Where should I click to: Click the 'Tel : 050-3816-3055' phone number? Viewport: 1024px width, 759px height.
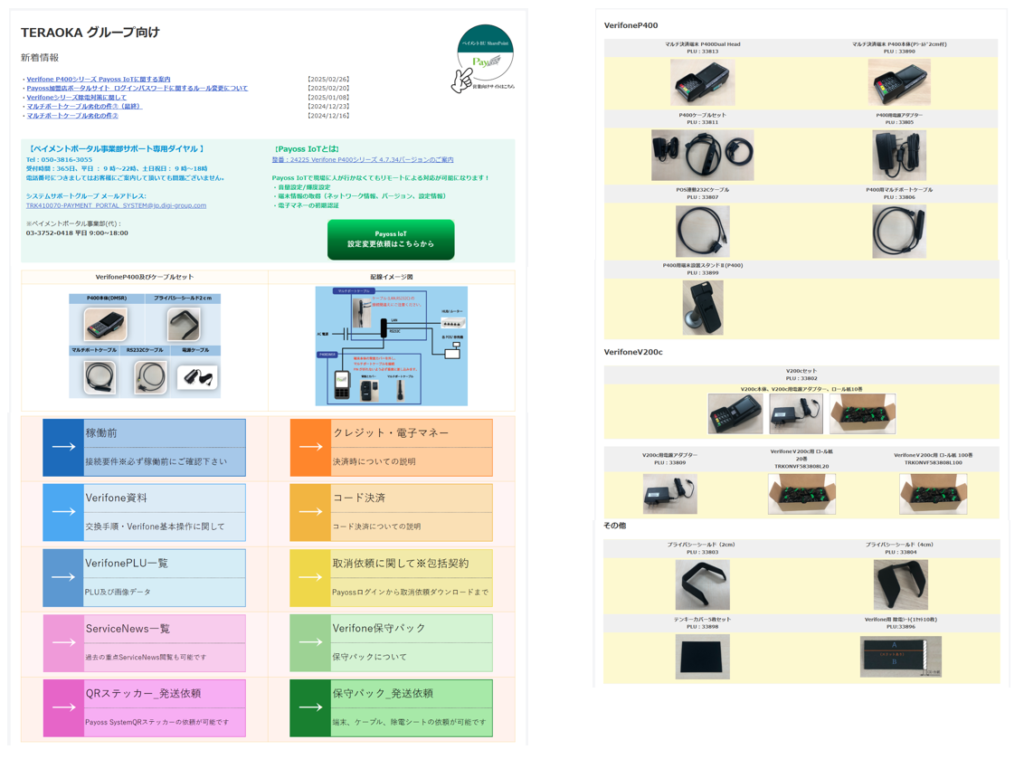(59, 159)
